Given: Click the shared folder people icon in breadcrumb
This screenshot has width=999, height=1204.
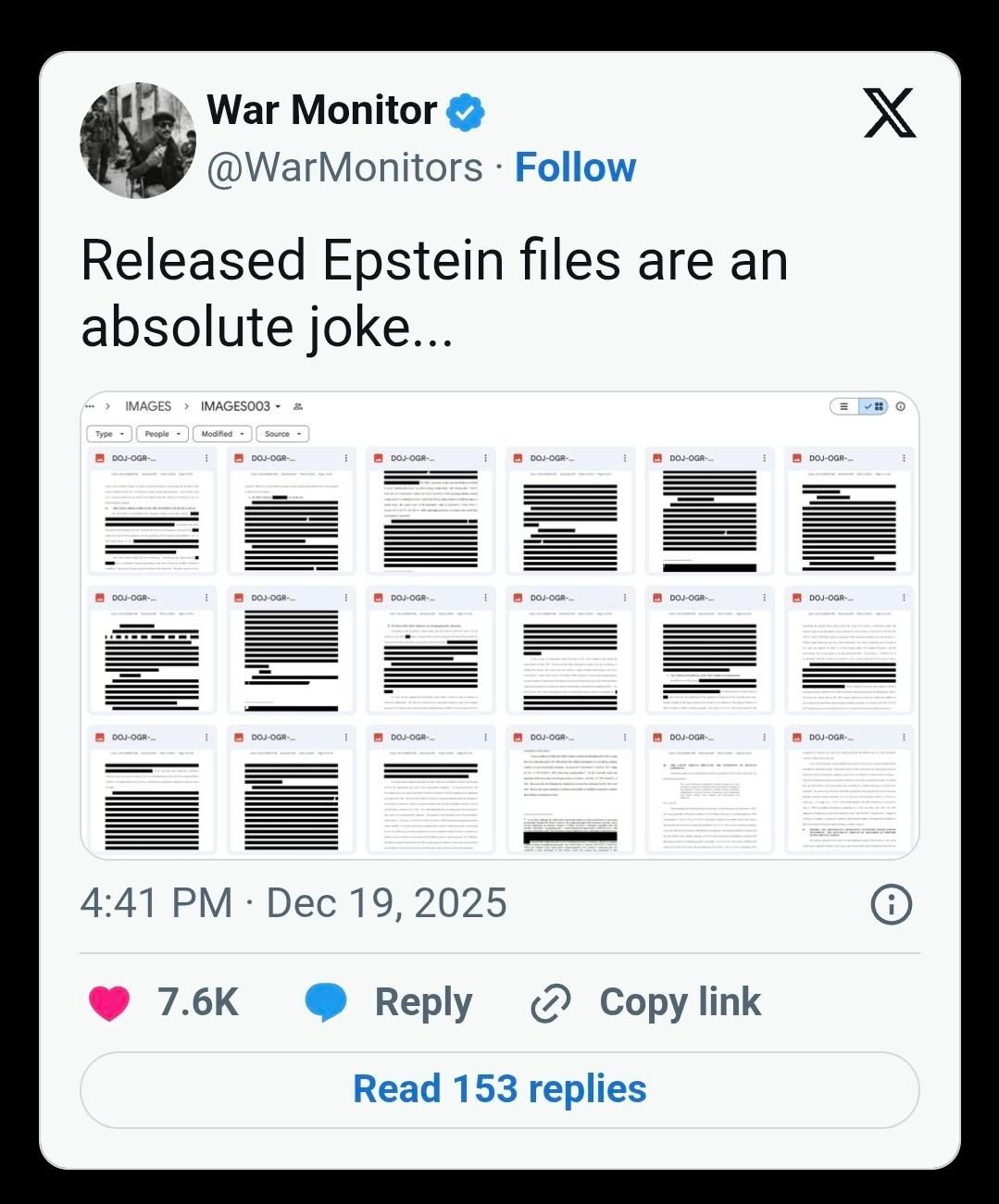Looking at the screenshot, I should (298, 406).
